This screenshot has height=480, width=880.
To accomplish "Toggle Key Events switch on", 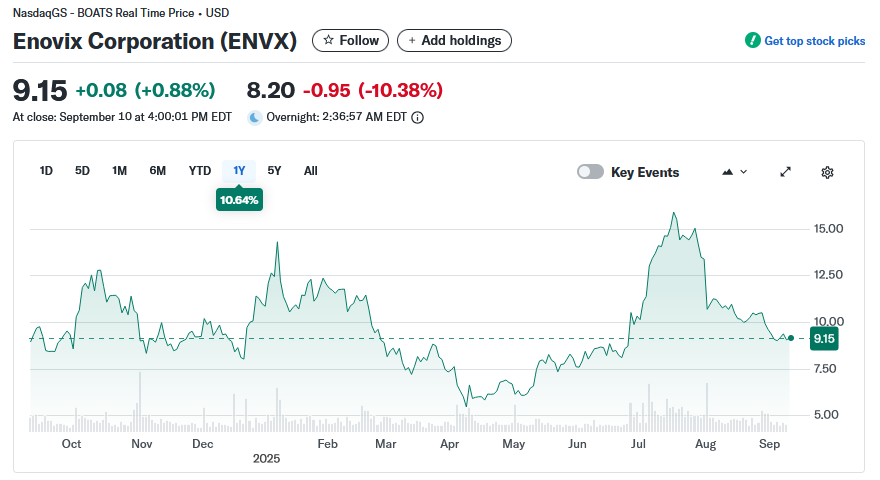I will [x=590, y=172].
